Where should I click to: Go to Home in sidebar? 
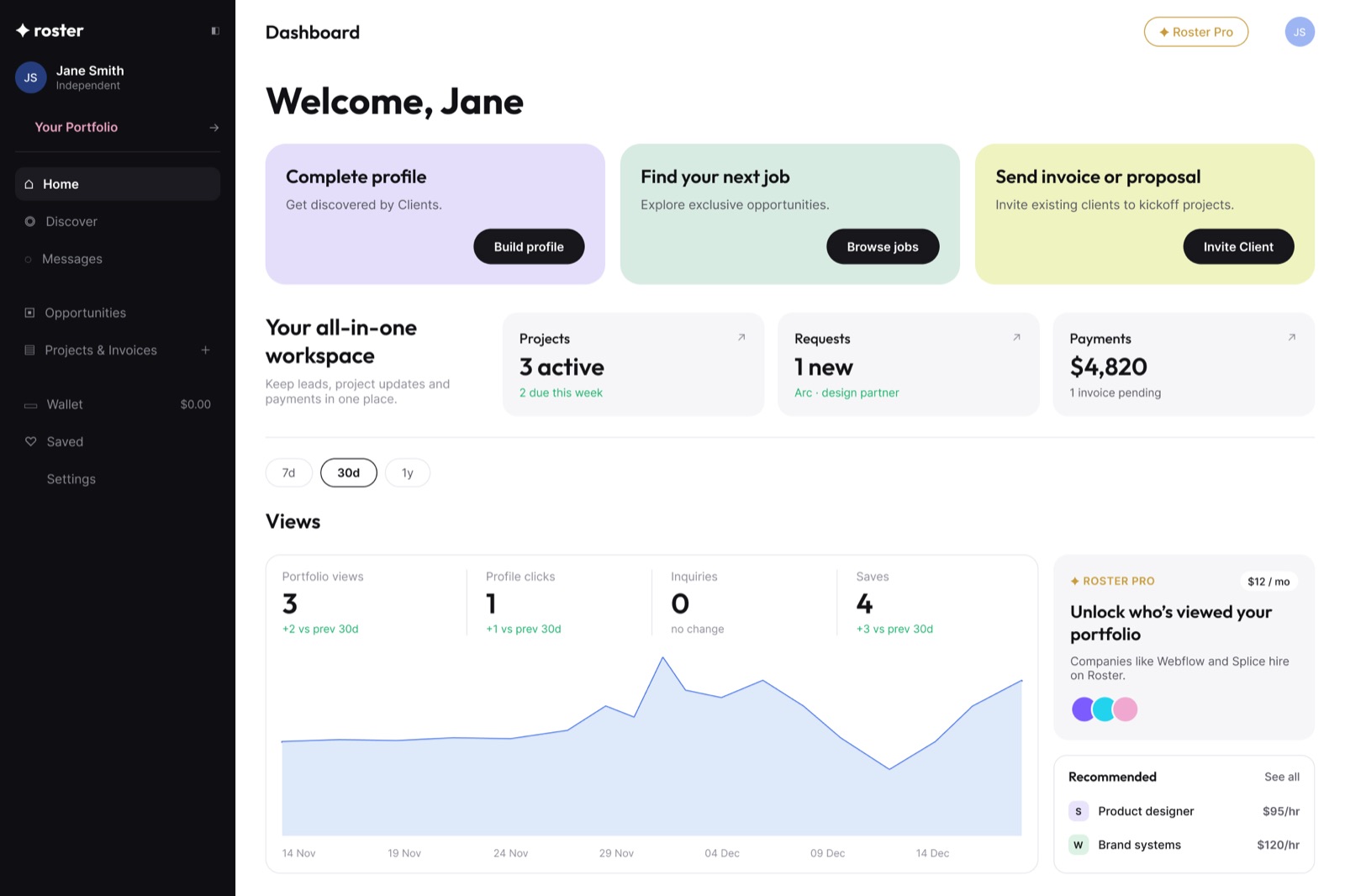(x=118, y=184)
